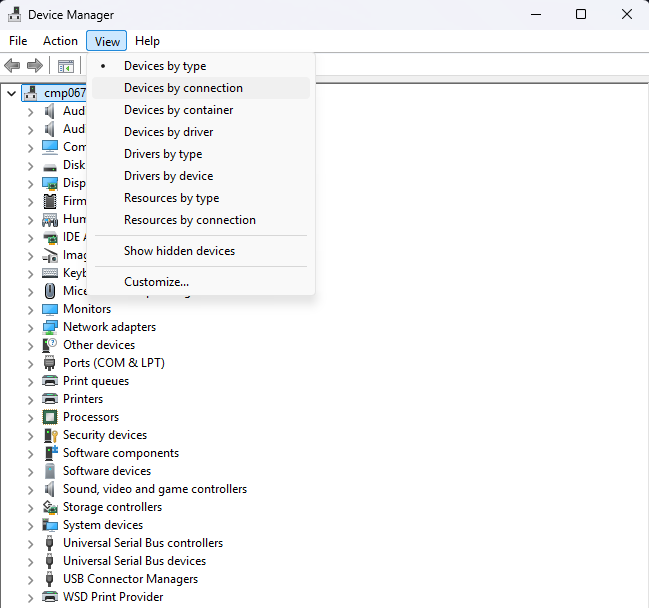
Task: Expand the Processors node
Action: (x=30, y=418)
